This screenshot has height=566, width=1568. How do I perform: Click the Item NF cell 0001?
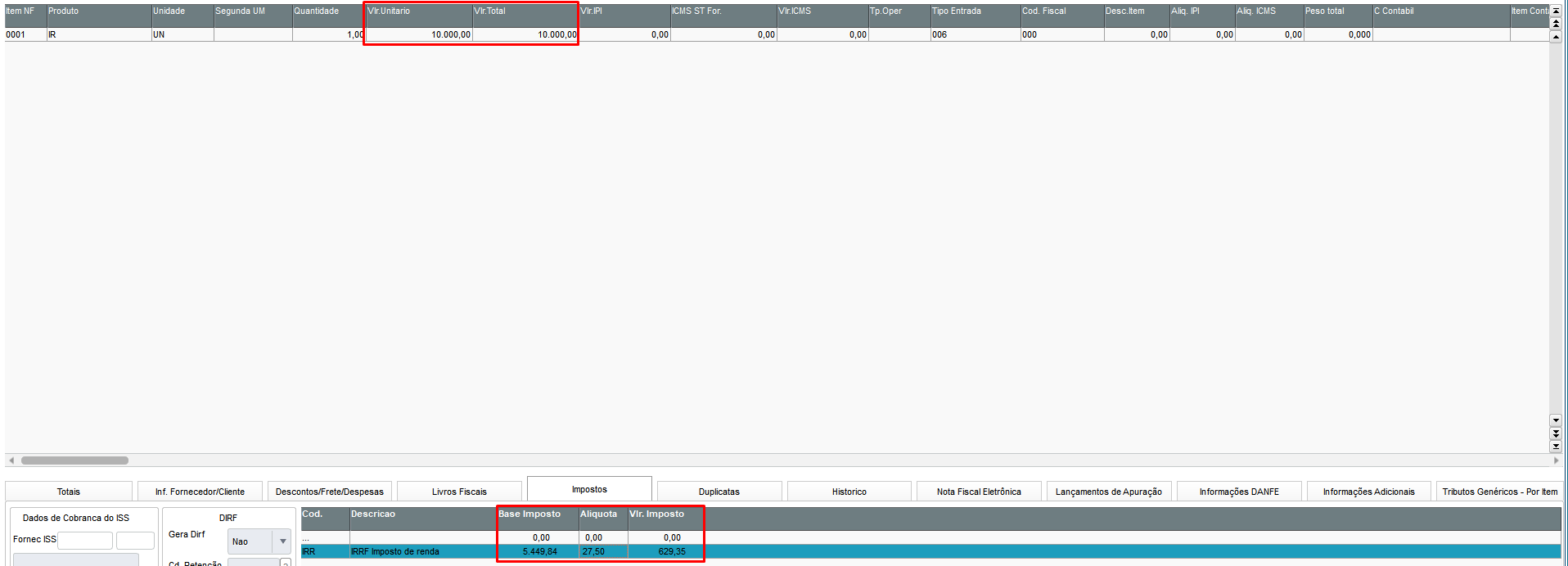(x=25, y=34)
